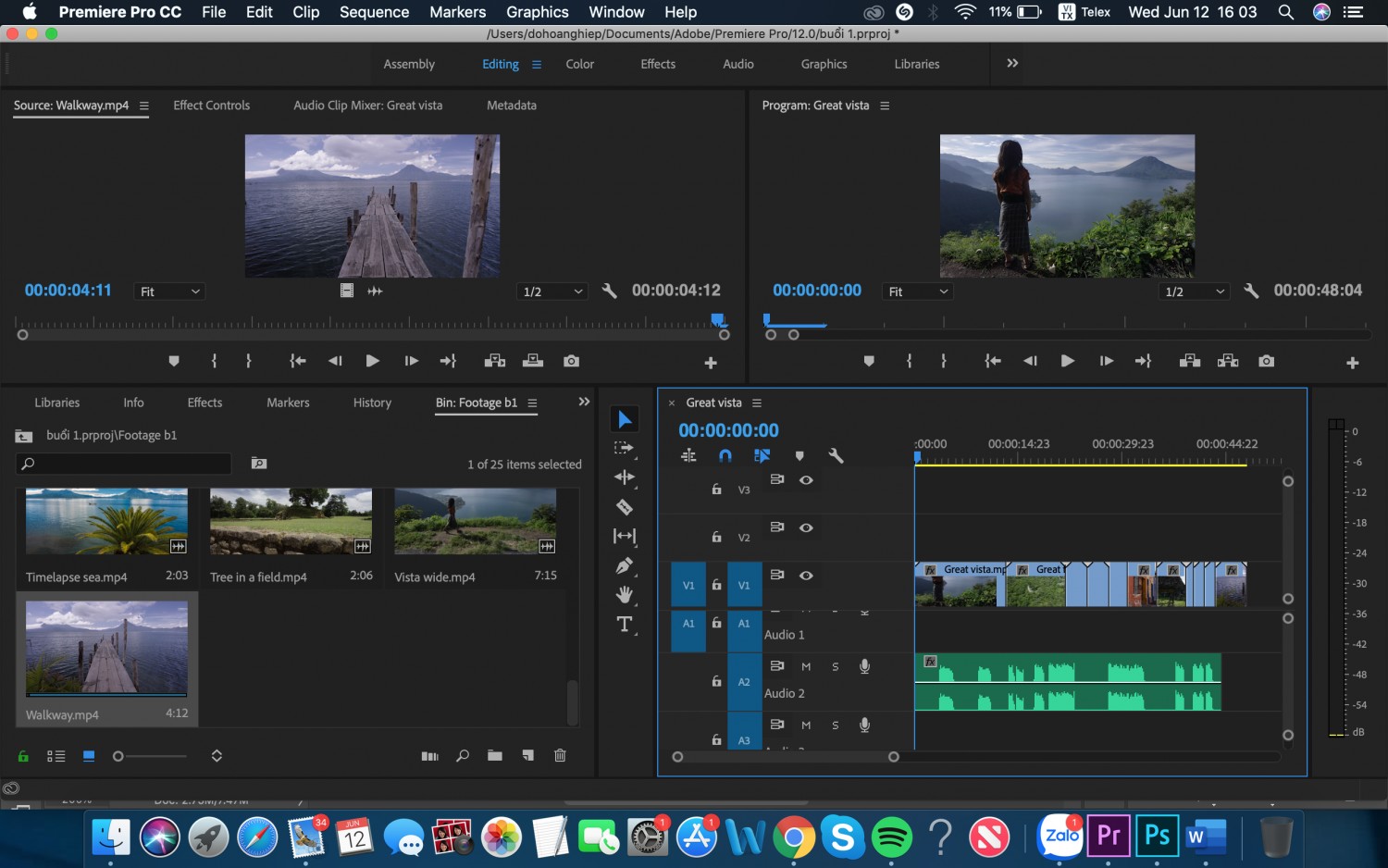Viewport: 1388px width, 868px height.
Task: Solo the Audio 2 track
Action: click(836, 666)
